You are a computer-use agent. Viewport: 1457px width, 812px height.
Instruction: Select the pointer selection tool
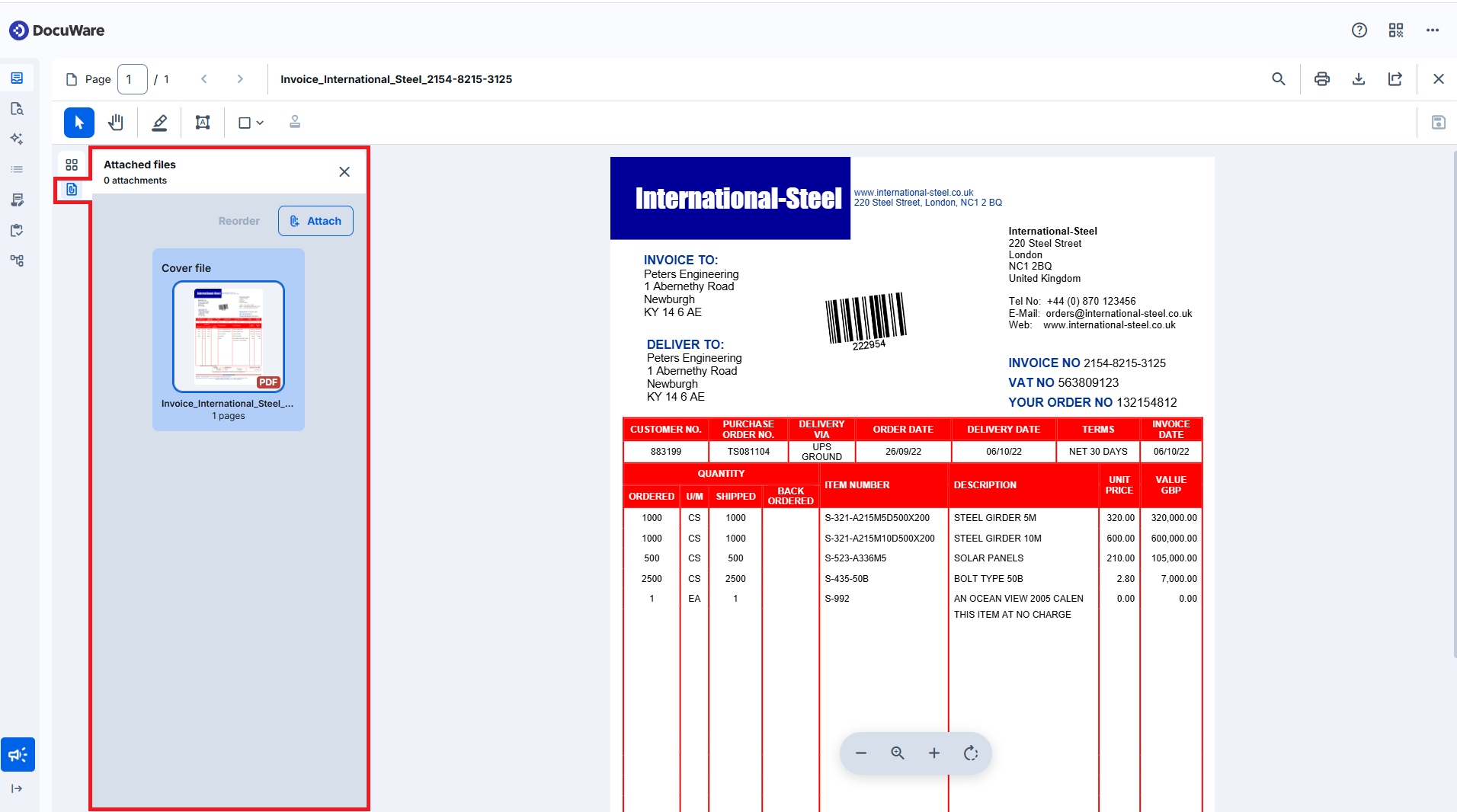click(79, 123)
